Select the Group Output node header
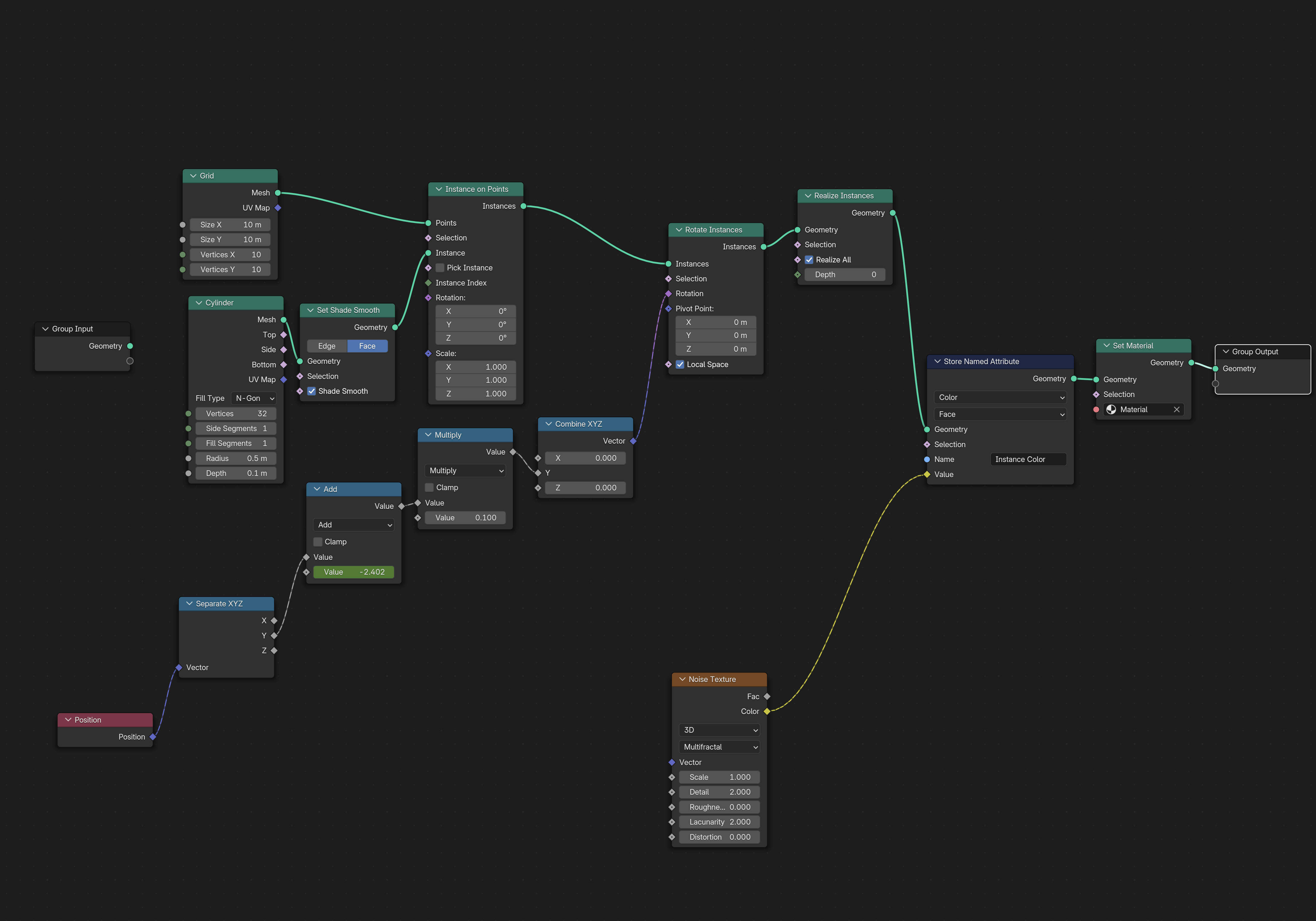 (x=1263, y=352)
